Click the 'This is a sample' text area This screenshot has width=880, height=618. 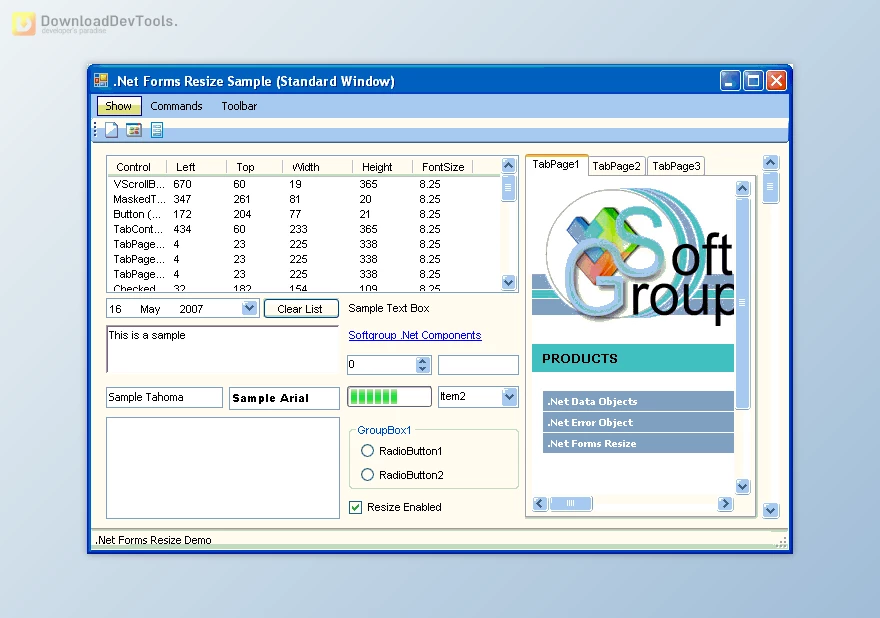tap(222, 349)
